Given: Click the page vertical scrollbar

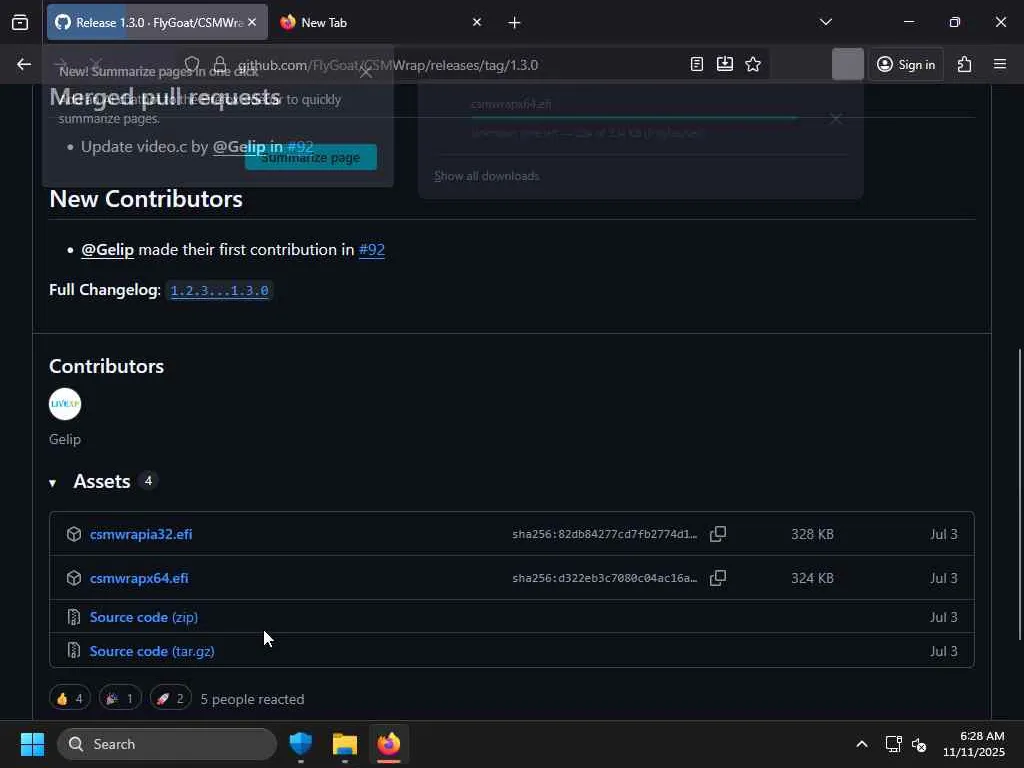Looking at the screenshot, I should coord(1019,494).
